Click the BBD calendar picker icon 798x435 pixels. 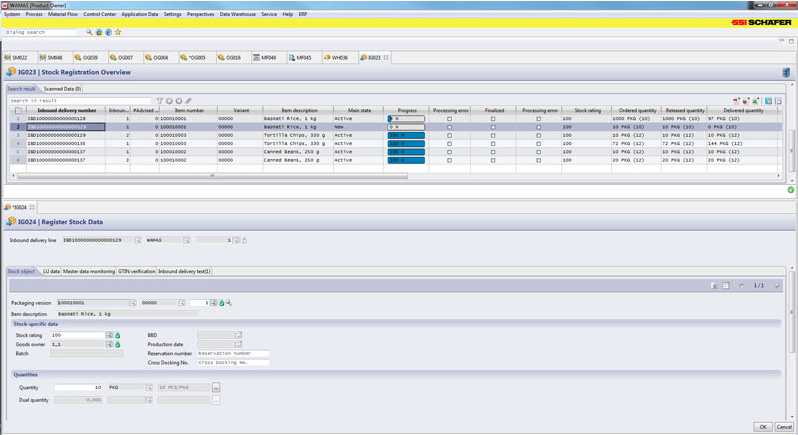point(238,336)
